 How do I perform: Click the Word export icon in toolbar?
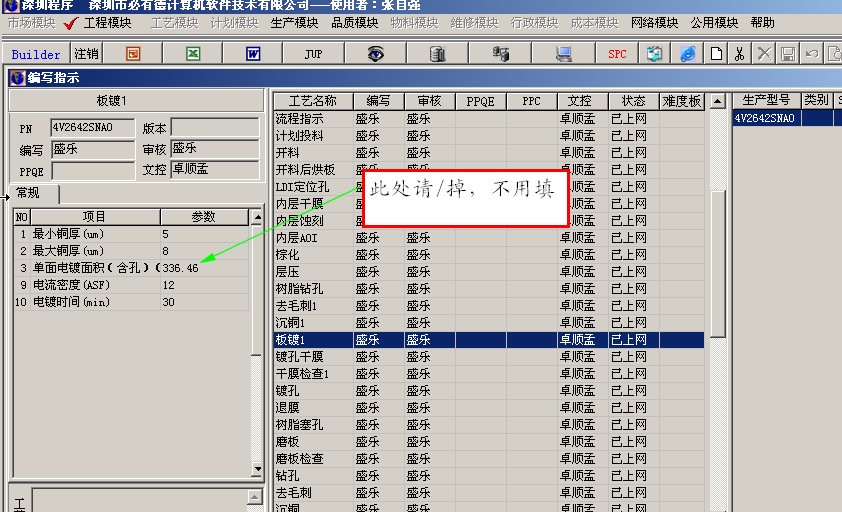(253, 54)
